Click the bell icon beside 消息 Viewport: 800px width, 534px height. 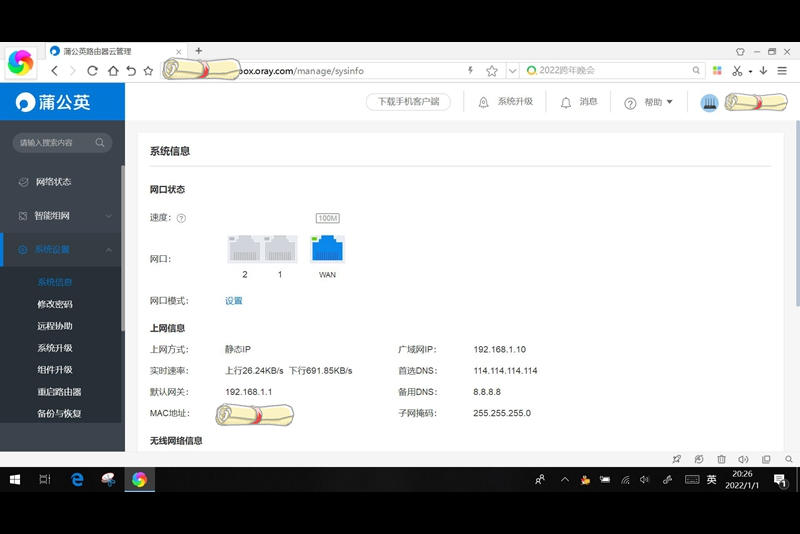tap(566, 102)
